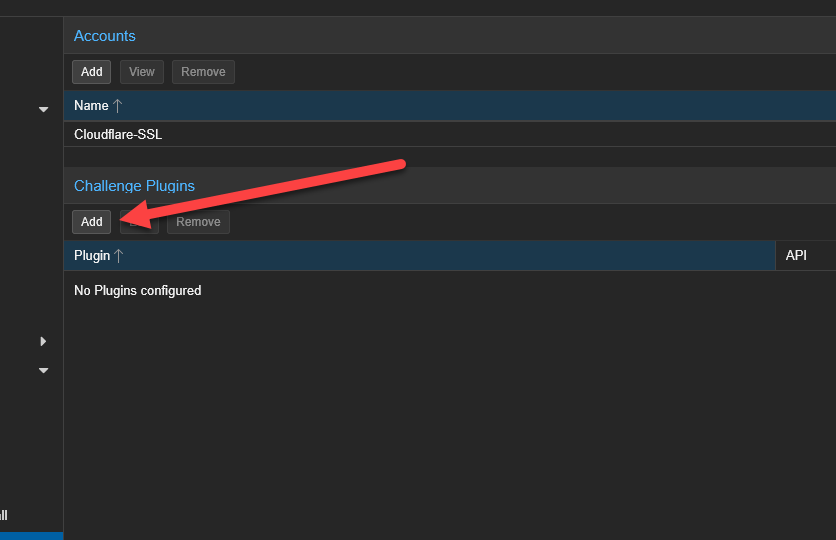Click the Challenge Plugins panel title
Viewport: 836px width, 540px height.
click(134, 186)
